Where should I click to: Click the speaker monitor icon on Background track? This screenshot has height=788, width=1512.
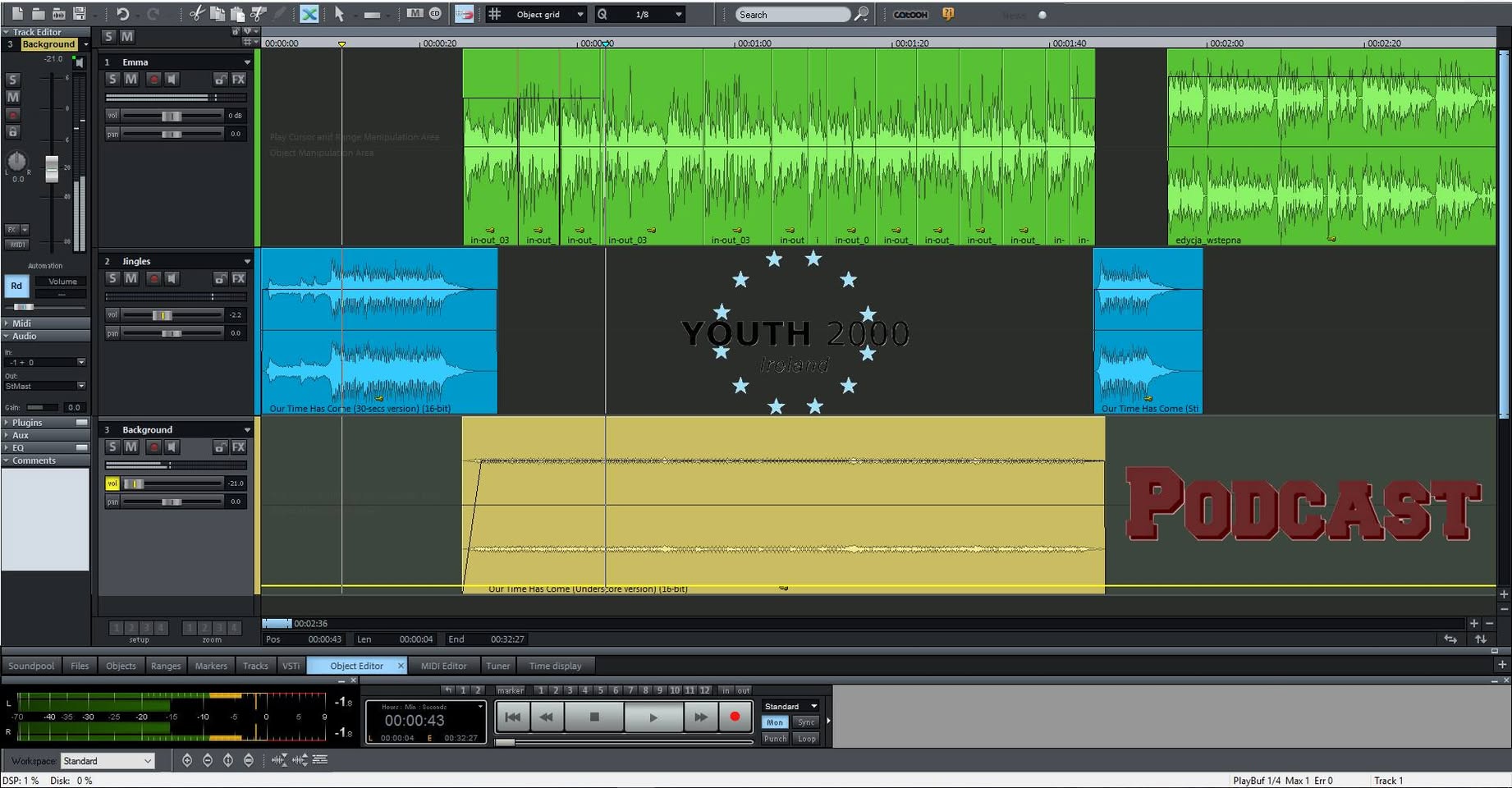[172, 447]
